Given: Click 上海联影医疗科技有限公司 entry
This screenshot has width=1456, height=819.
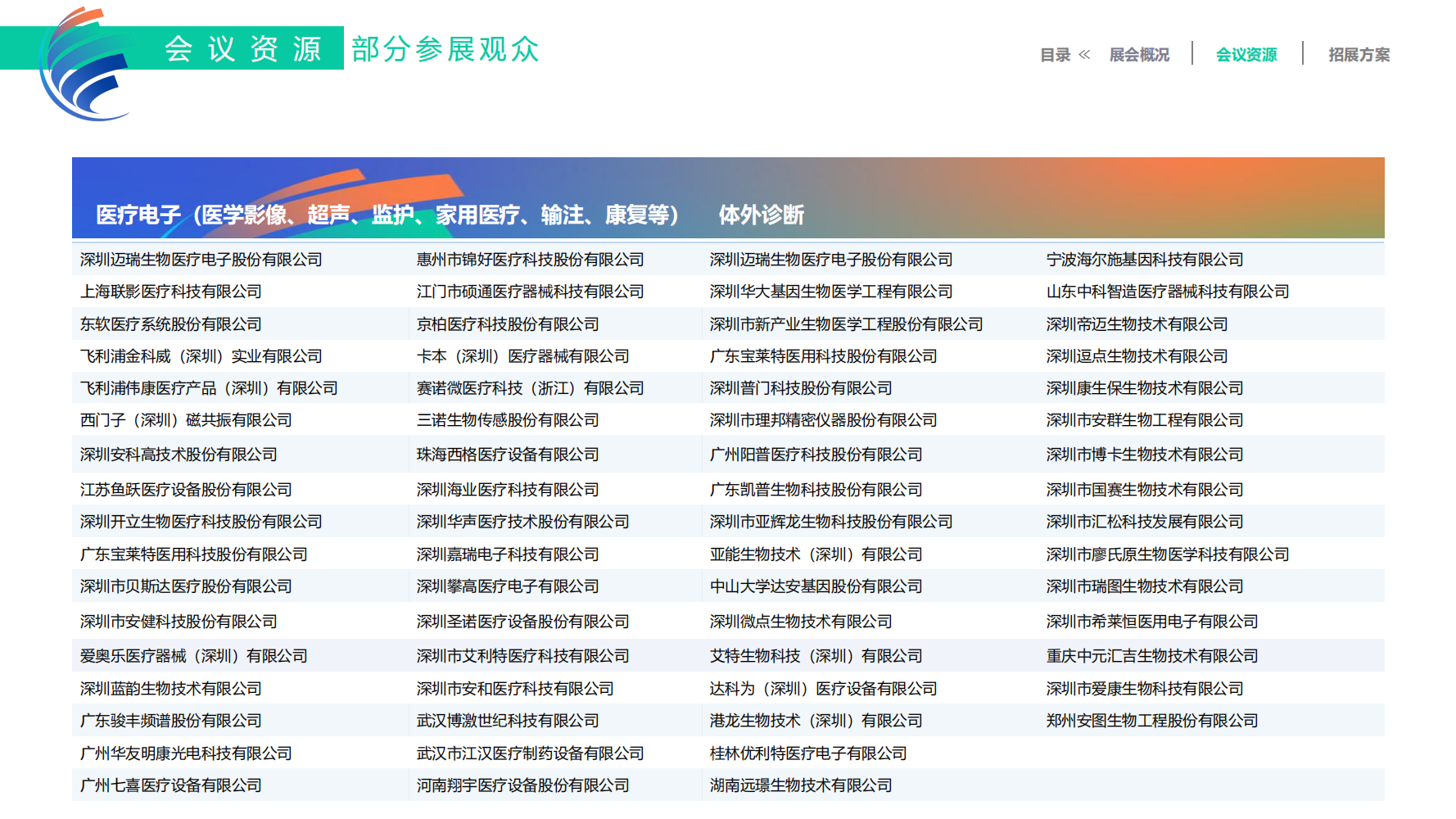Looking at the screenshot, I should click(171, 292).
